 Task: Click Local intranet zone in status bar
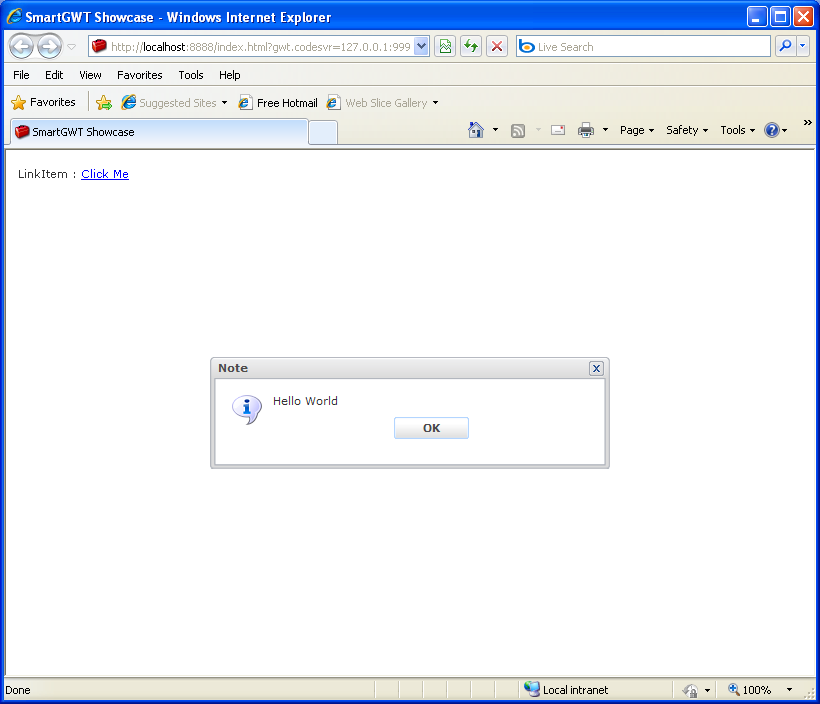tap(575, 690)
